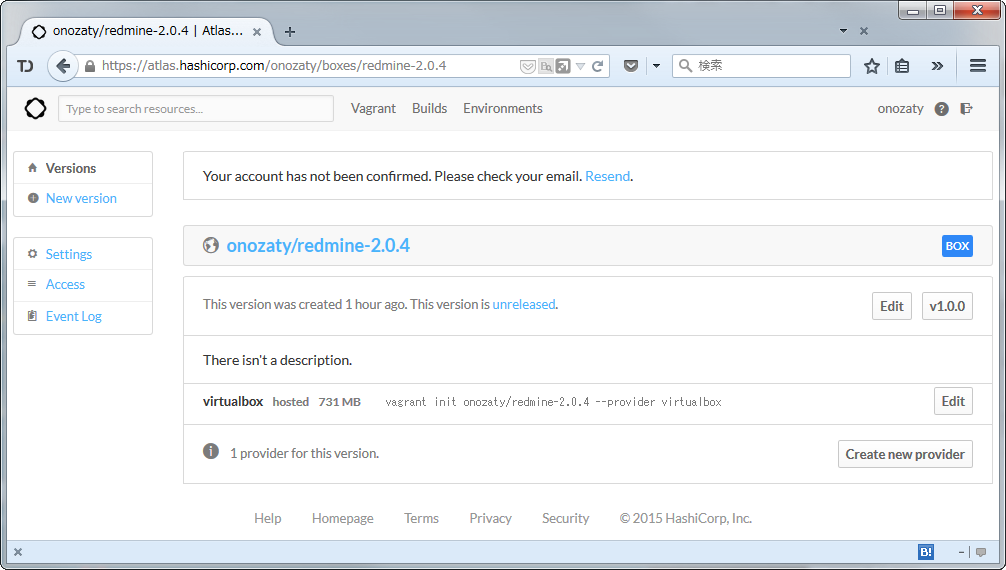
Task: Click New version in the sidebar
Action: [81, 198]
